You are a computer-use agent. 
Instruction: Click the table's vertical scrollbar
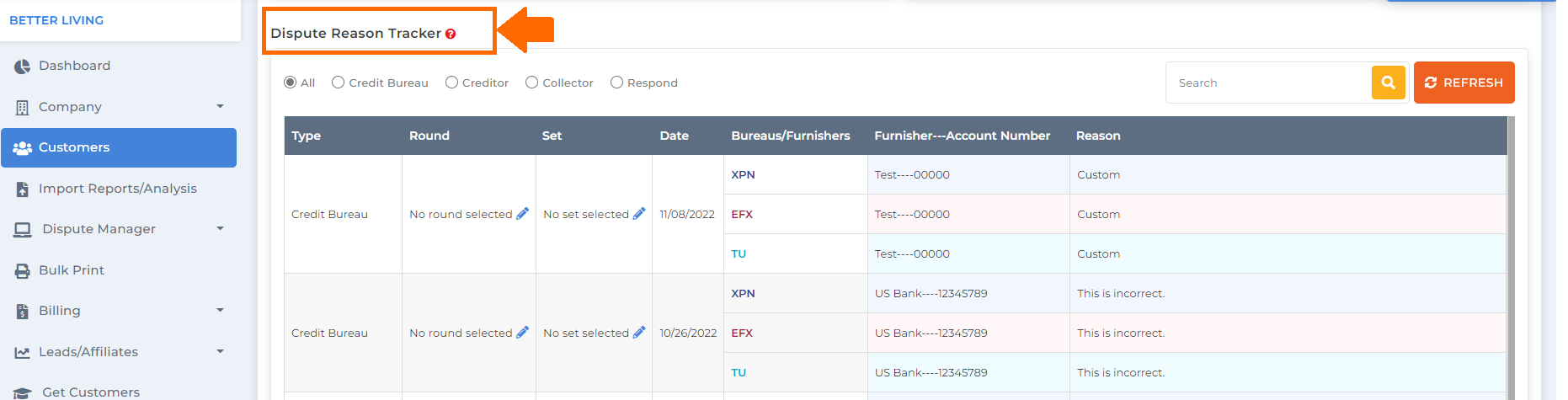point(1511,258)
